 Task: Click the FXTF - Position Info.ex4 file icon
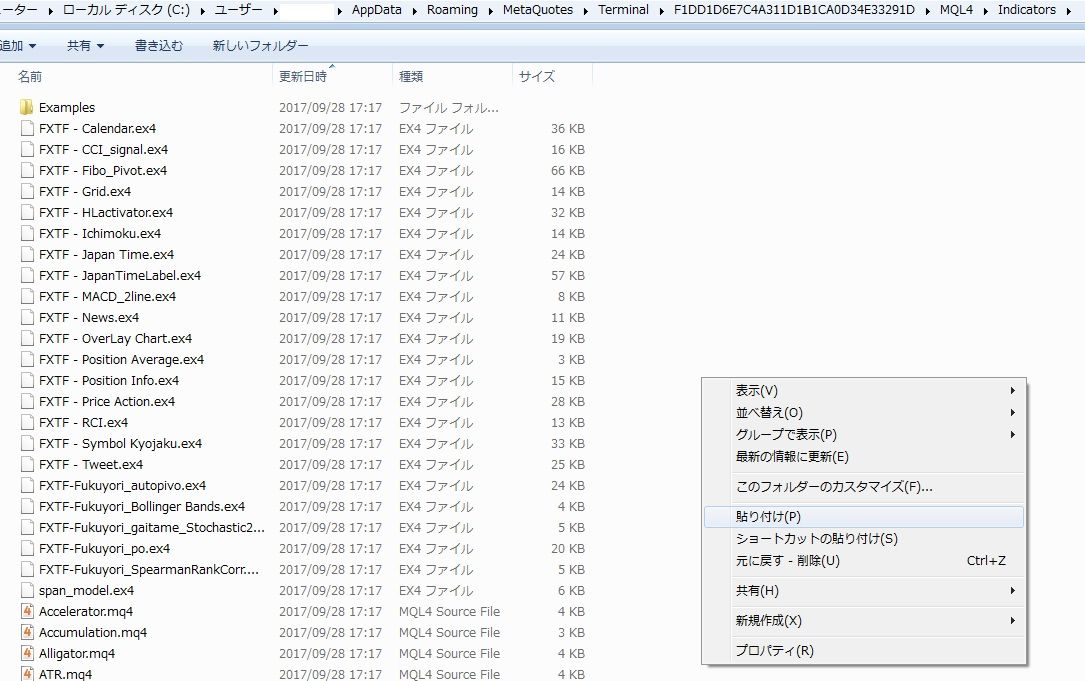tap(27, 380)
